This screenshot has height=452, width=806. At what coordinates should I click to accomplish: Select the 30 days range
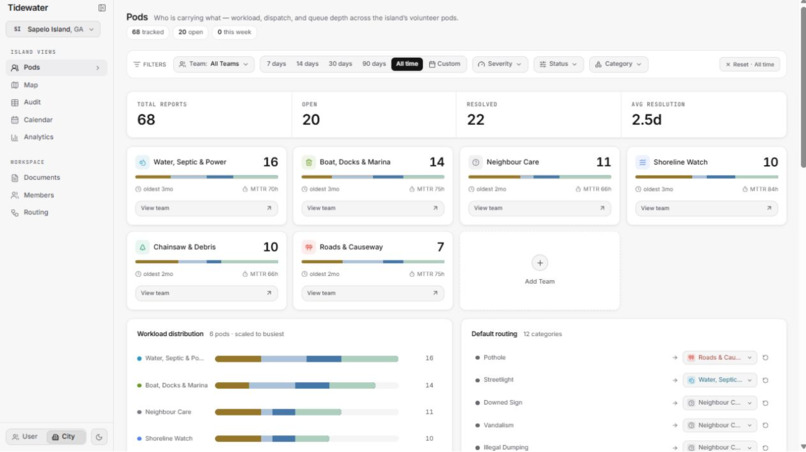340,64
